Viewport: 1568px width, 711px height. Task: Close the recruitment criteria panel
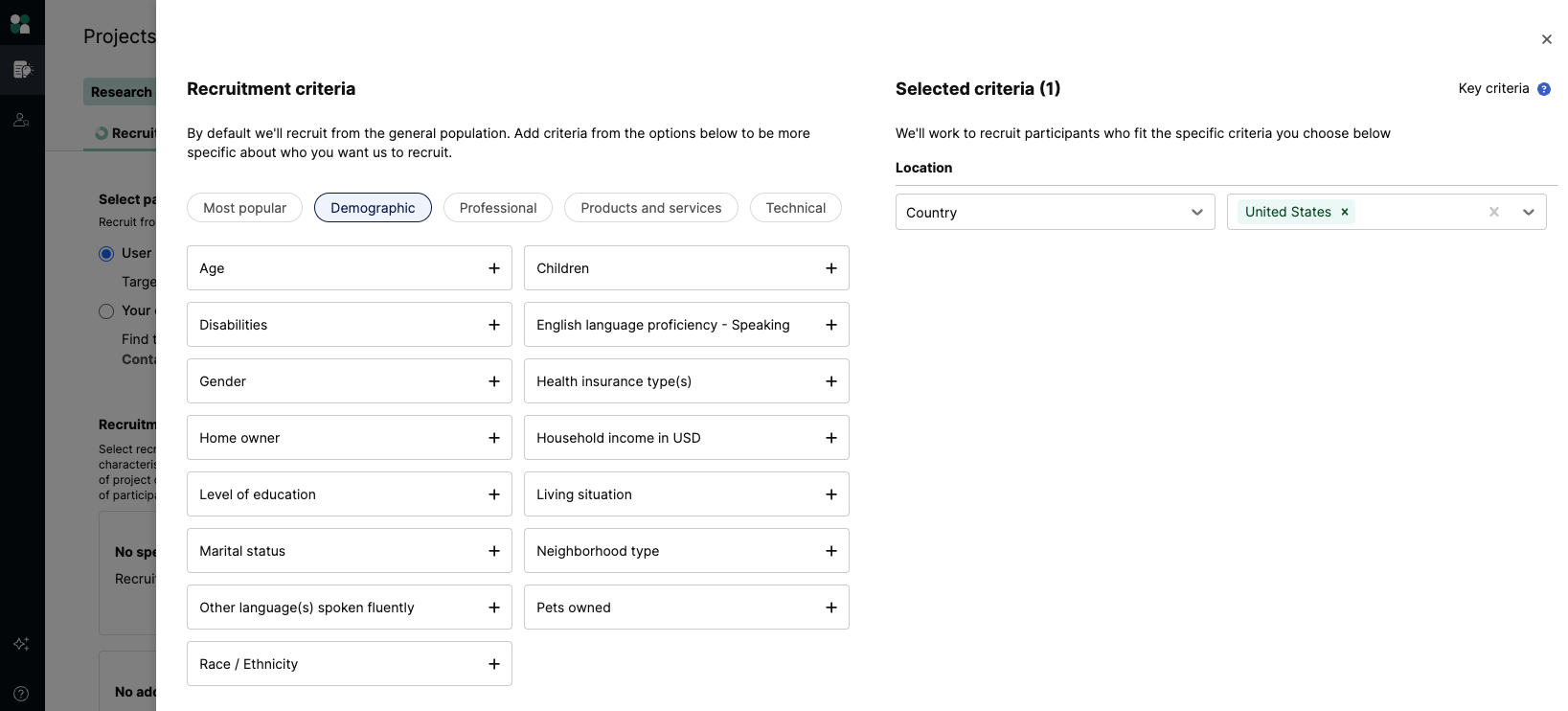pos(1547,39)
